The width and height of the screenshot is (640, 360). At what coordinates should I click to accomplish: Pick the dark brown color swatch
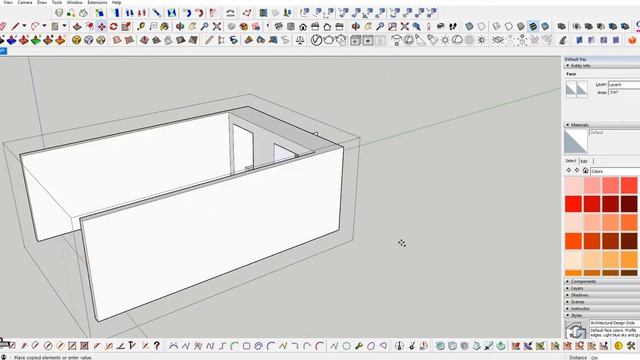629,241
